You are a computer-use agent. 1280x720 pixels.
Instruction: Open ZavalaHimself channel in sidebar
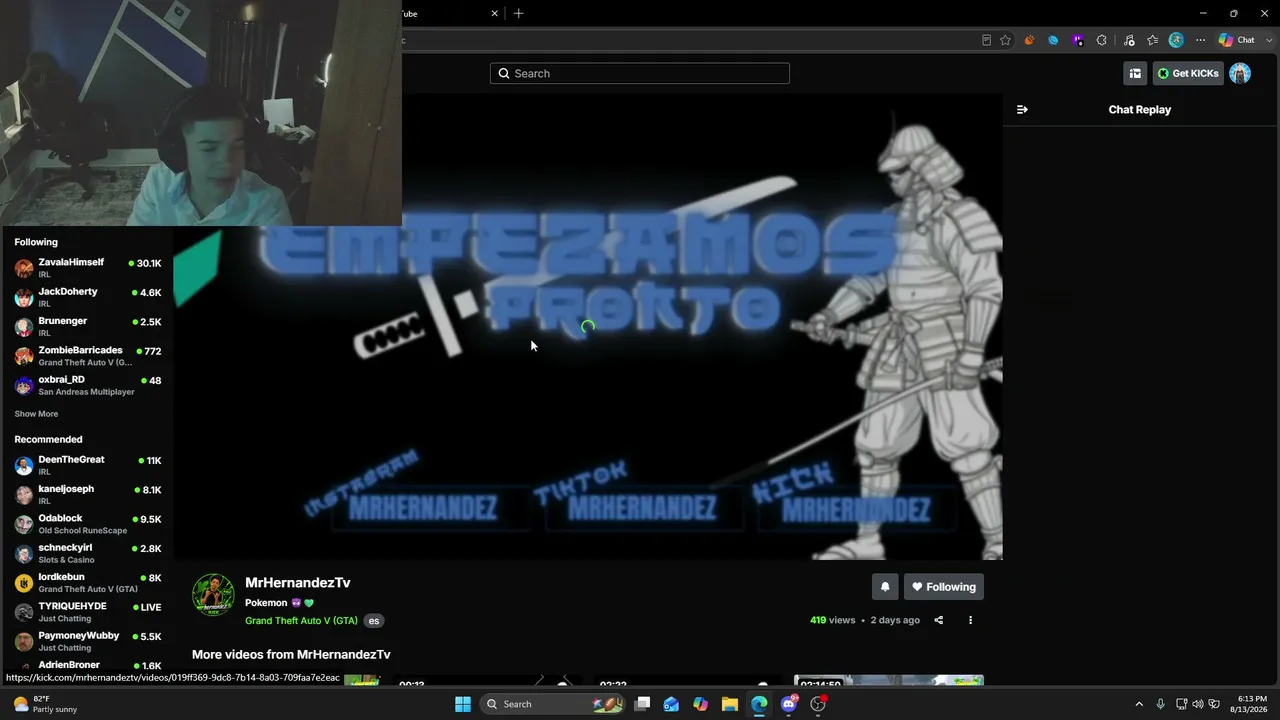[x=88, y=268]
